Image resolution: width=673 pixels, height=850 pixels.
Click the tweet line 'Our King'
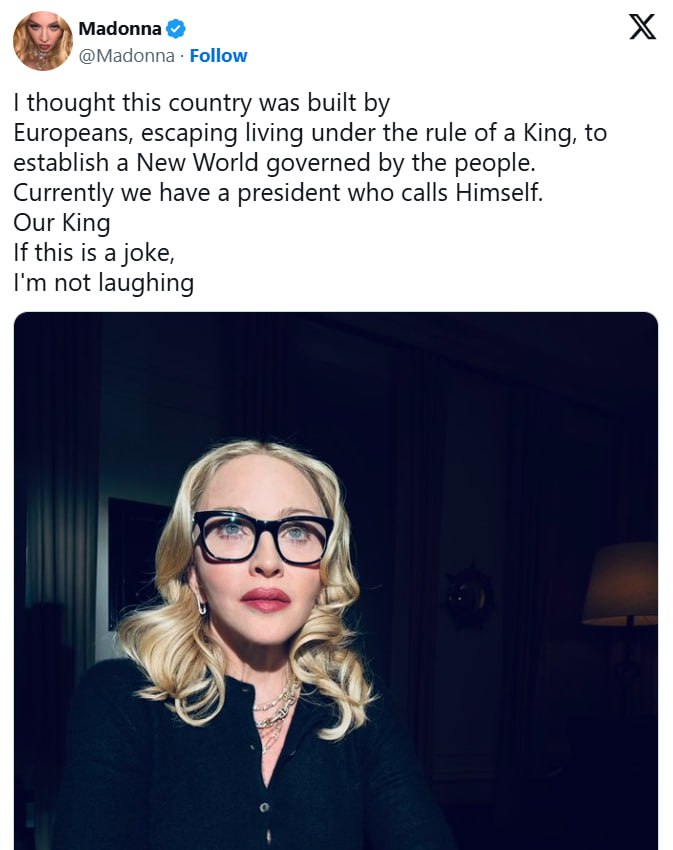[62, 223]
